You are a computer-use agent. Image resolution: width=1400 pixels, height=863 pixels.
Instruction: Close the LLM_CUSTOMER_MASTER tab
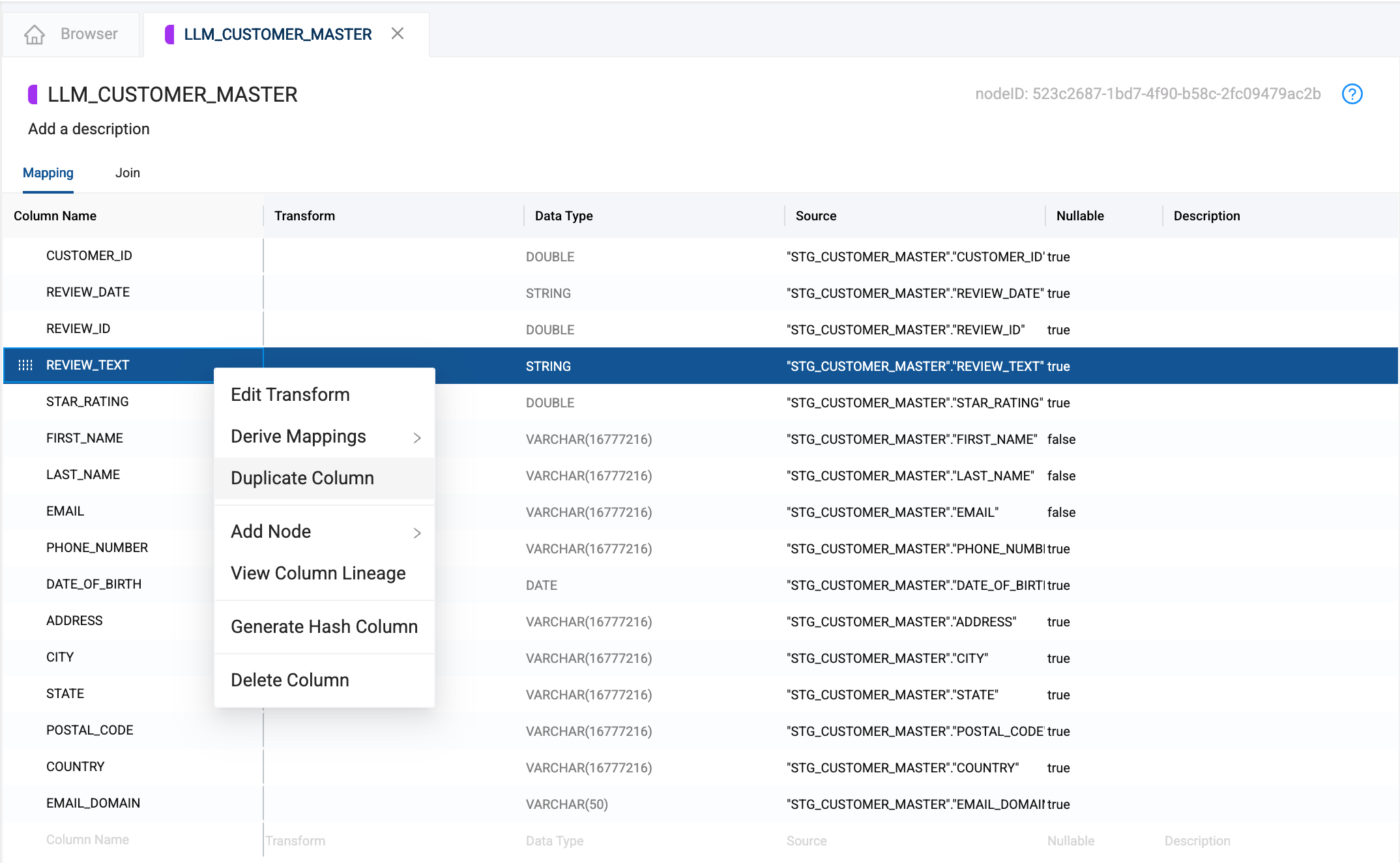(x=398, y=33)
